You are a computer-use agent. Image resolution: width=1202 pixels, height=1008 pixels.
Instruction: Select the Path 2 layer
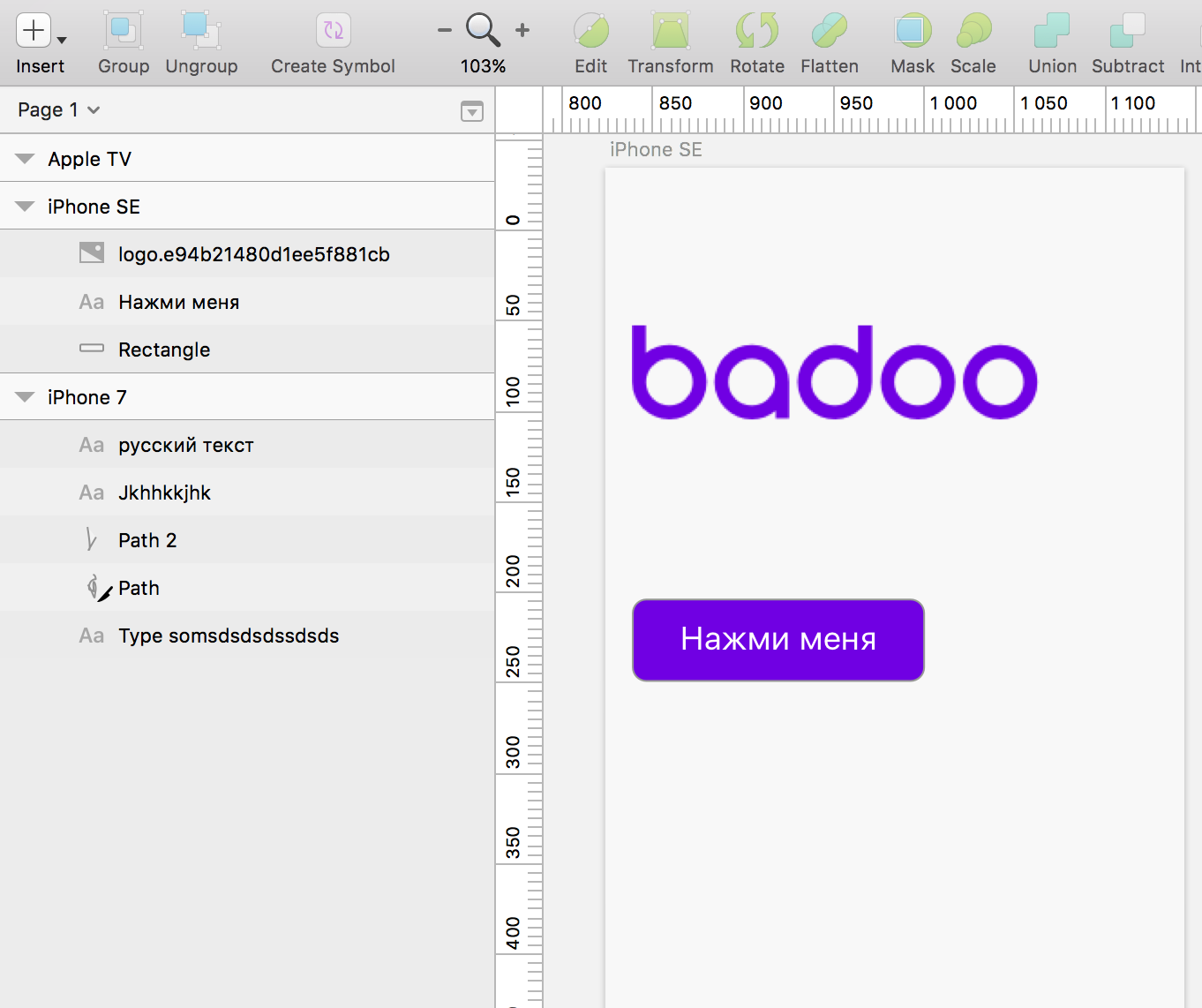point(247,540)
